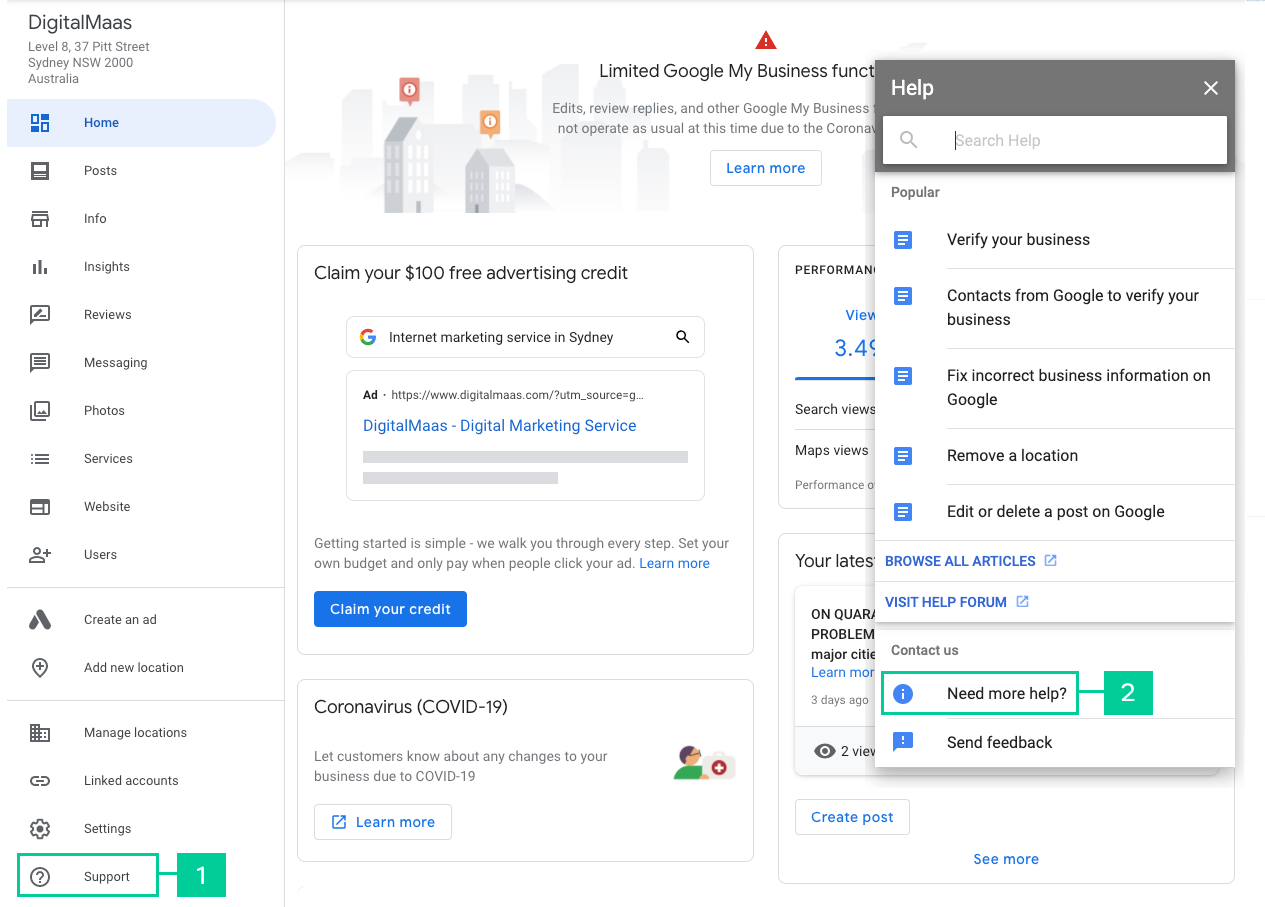
Task: Click the Photos icon in sidebar
Action: (x=40, y=411)
